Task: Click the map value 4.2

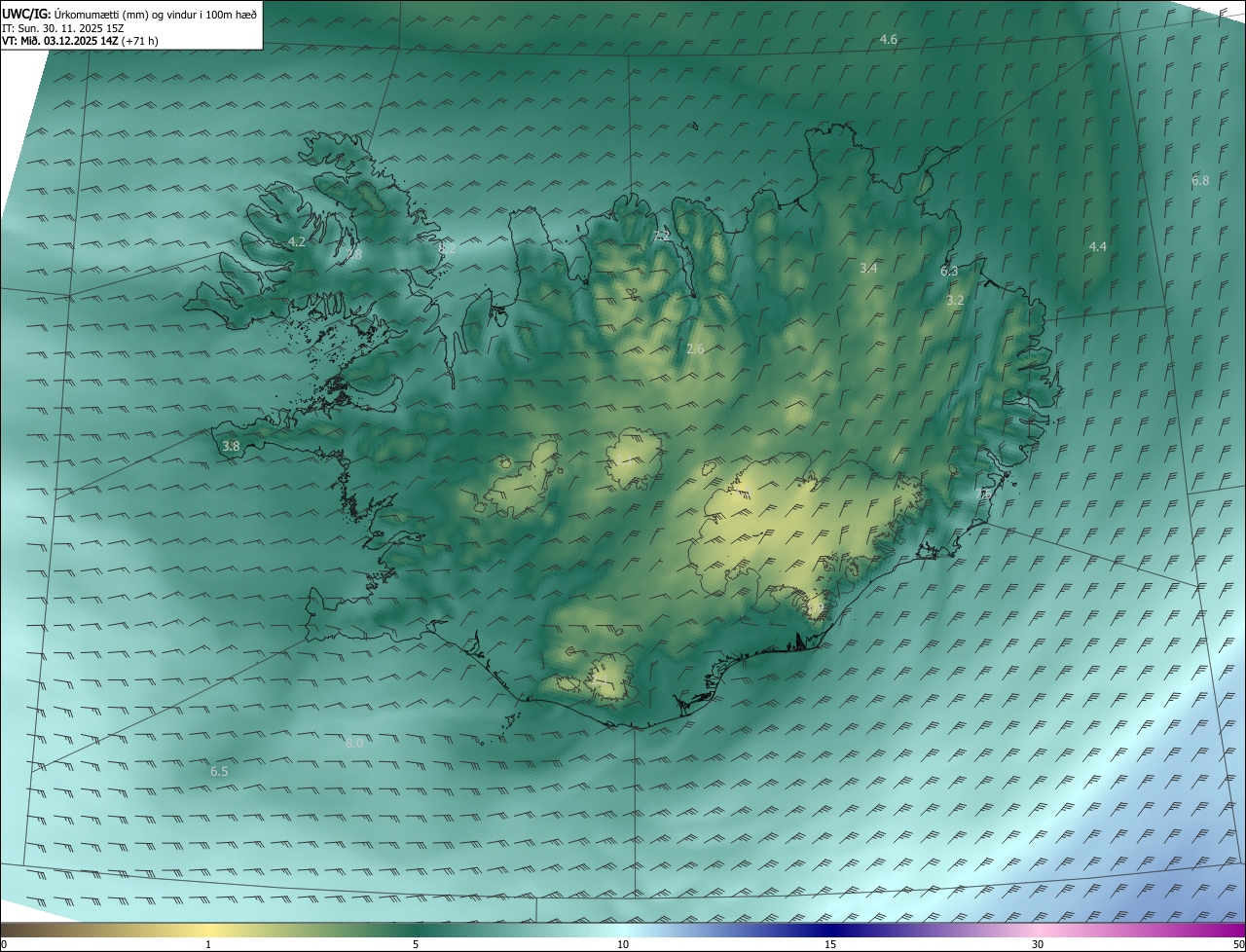Action: [296, 241]
